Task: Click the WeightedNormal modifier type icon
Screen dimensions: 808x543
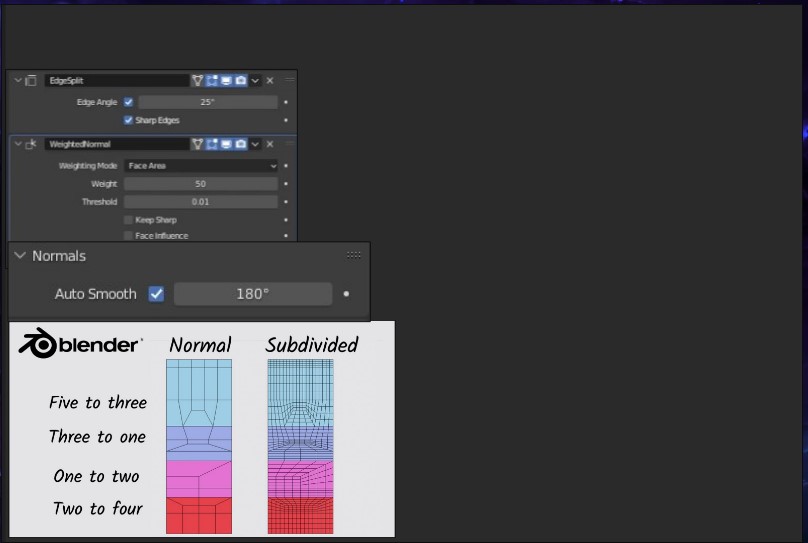Action: pos(31,144)
